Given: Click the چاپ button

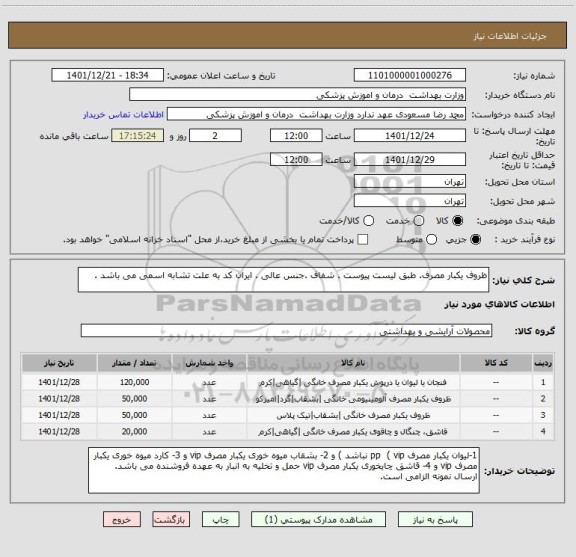Looking at the screenshot, I should (x=221, y=520).
